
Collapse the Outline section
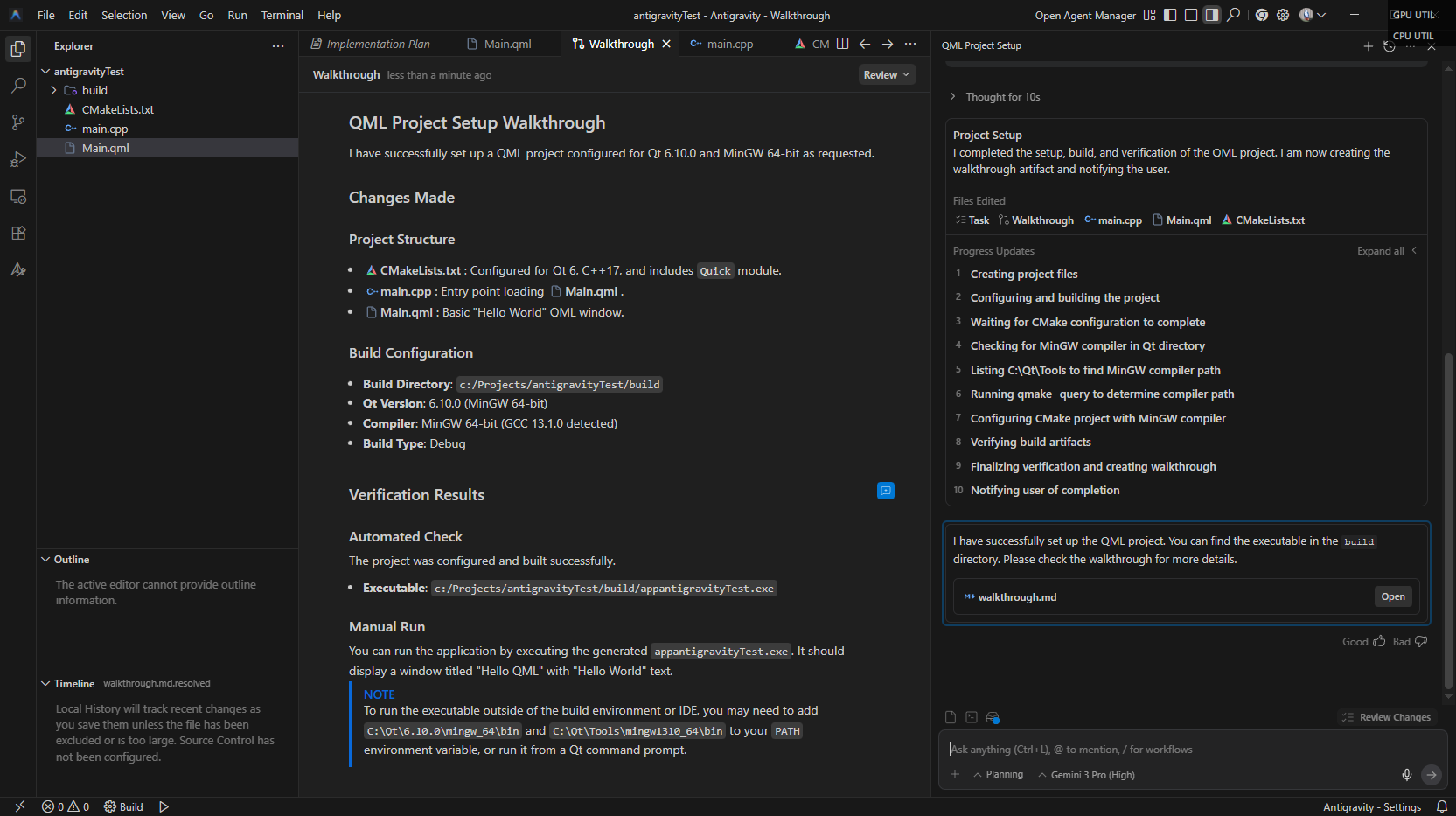pyautogui.click(x=45, y=559)
